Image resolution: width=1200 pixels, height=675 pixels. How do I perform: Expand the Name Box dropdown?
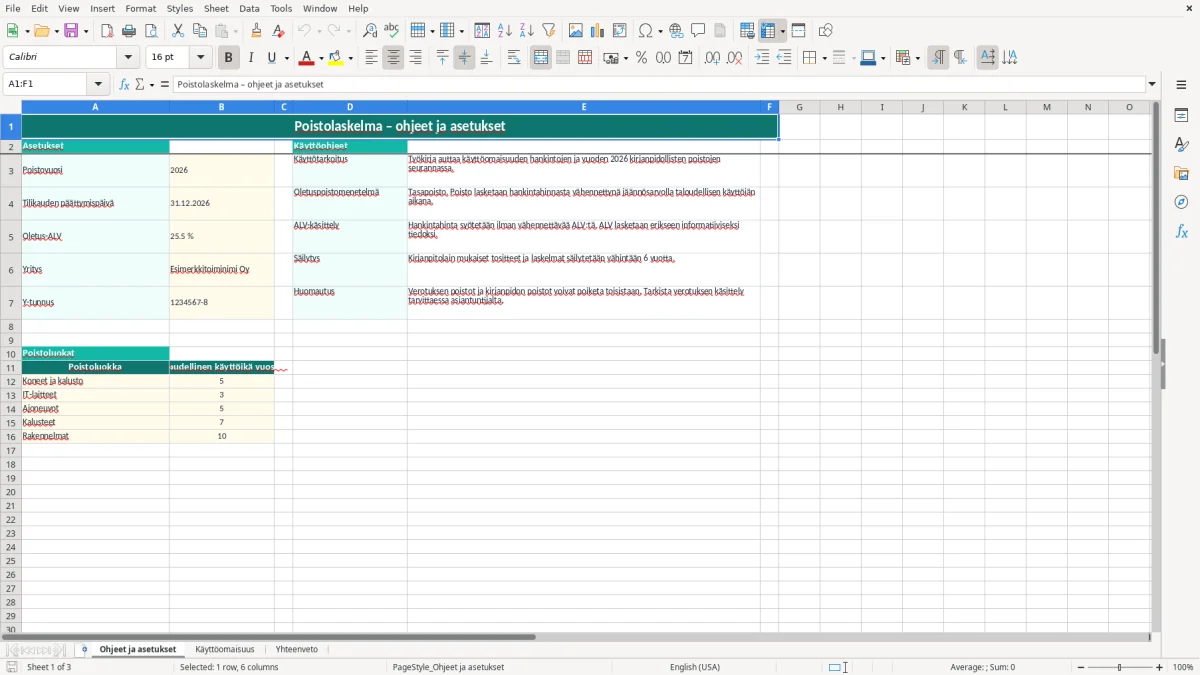click(x=98, y=84)
